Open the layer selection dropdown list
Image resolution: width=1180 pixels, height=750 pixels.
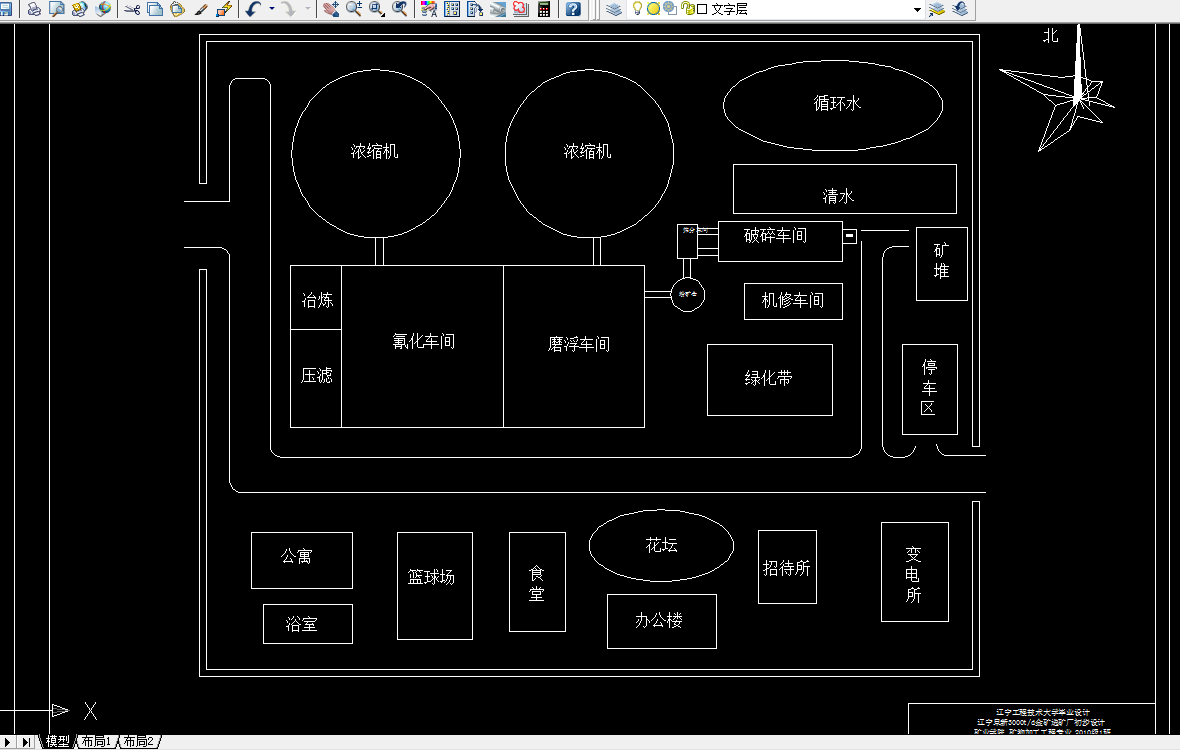click(x=917, y=10)
